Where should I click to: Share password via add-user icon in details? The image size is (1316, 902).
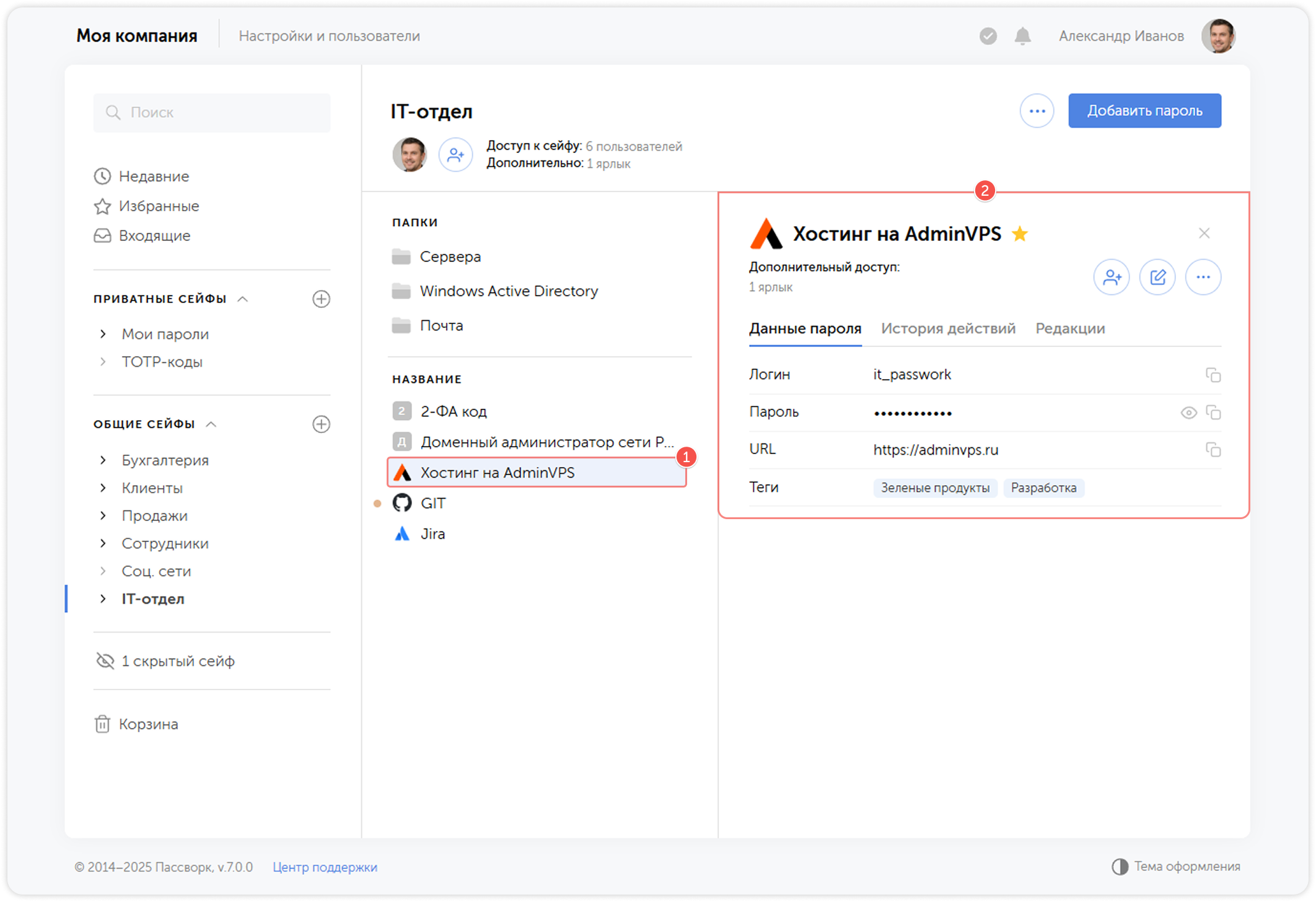(x=1112, y=277)
